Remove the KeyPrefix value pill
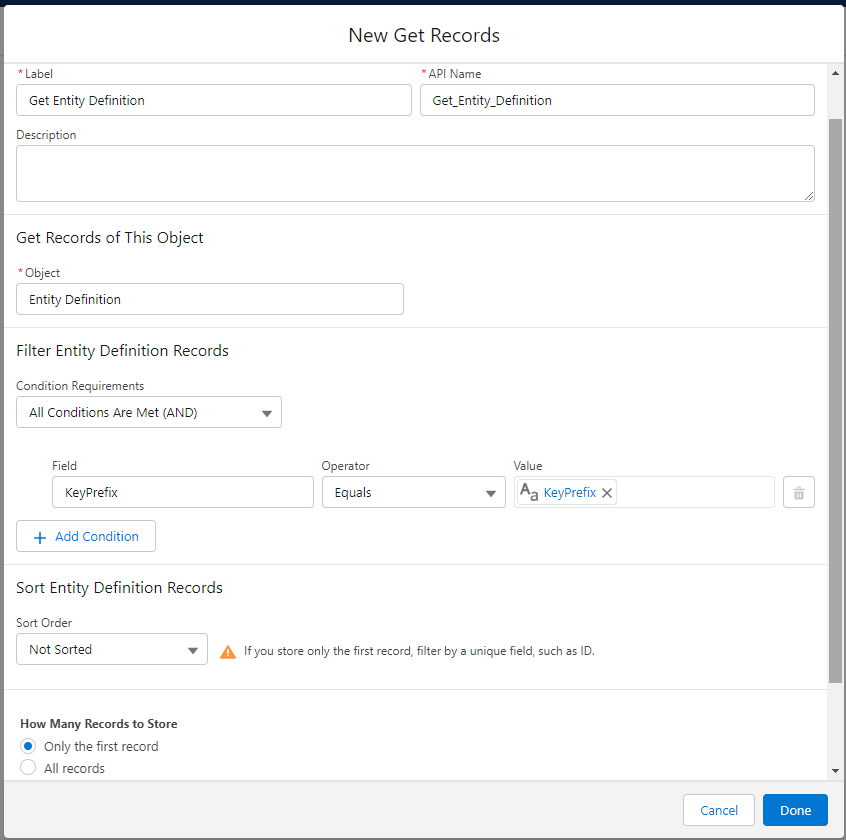The height and width of the screenshot is (840, 846). coord(607,493)
